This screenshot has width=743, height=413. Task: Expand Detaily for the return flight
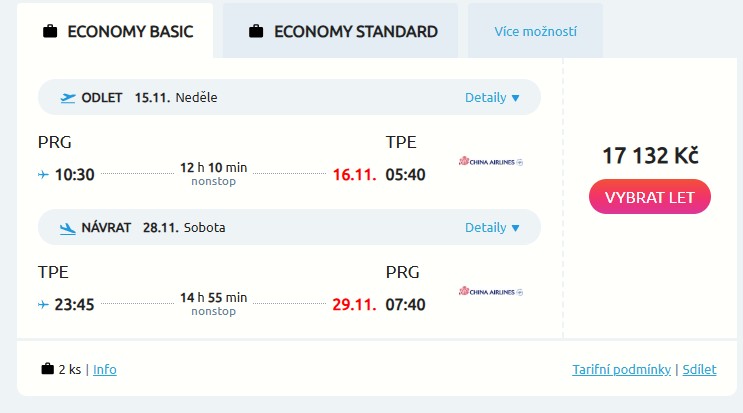coord(492,227)
